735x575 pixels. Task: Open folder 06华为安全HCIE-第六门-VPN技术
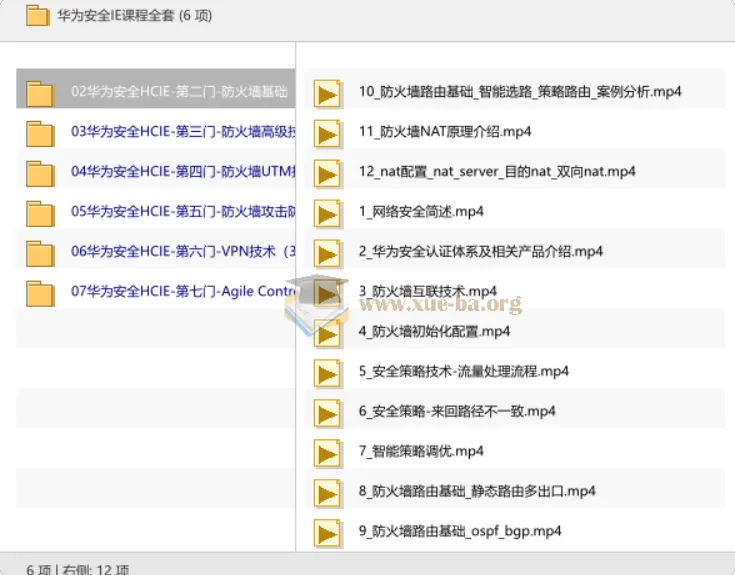[156, 251]
